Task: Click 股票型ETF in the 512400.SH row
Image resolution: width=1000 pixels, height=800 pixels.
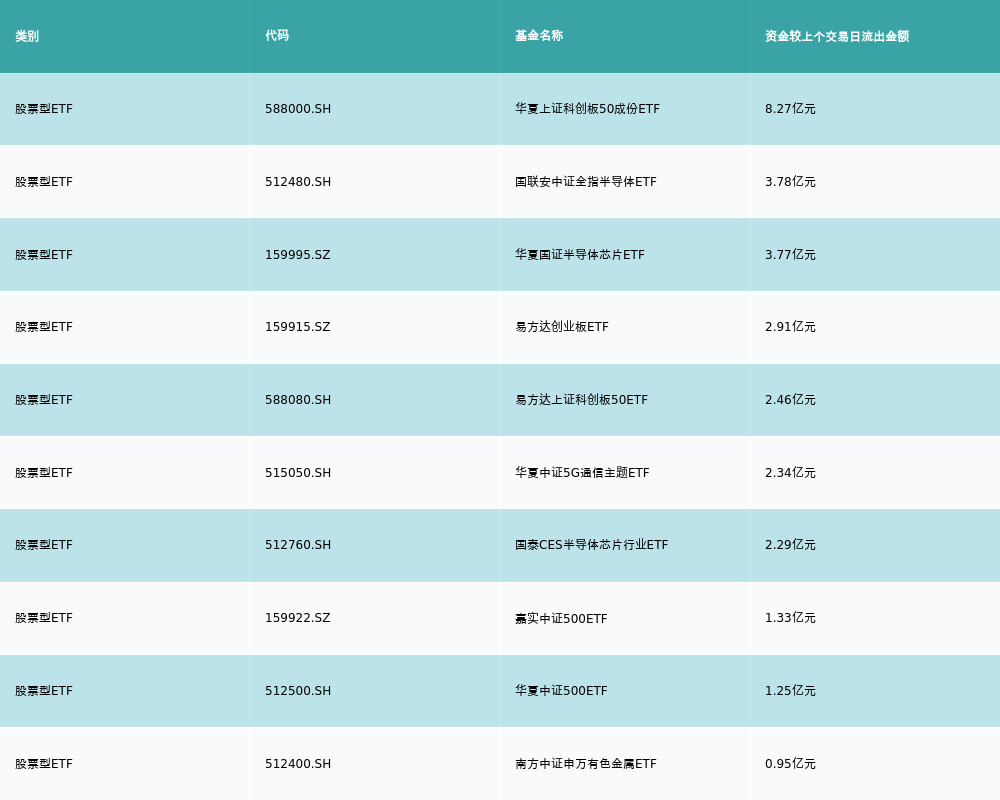Action: pyautogui.click(x=44, y=764)
